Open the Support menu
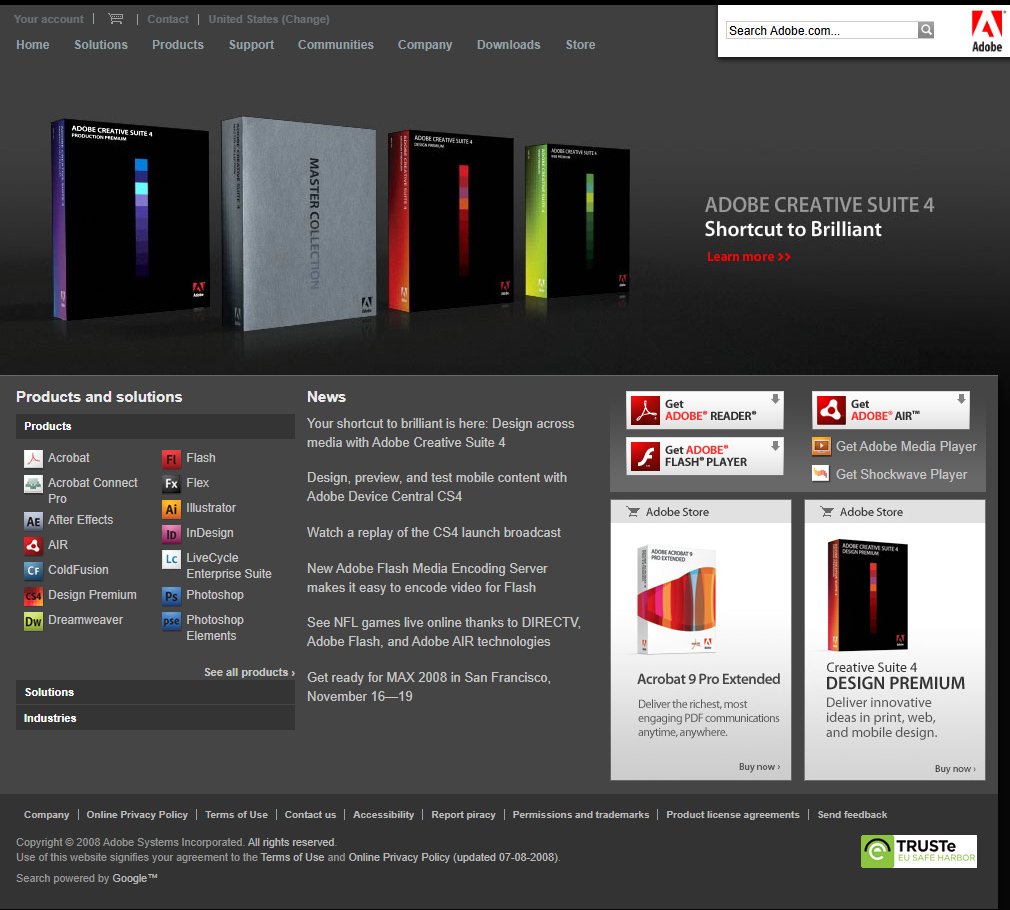1010x910 pixels. tap(251, 45)
